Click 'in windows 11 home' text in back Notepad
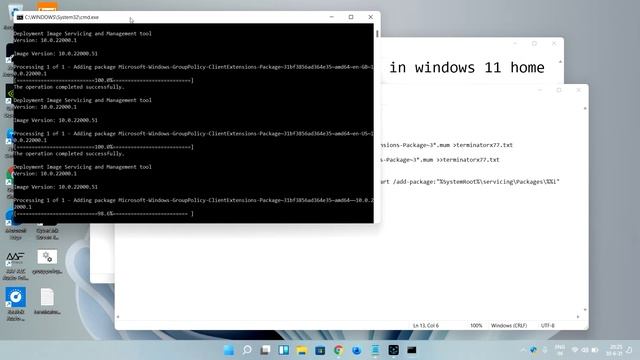The width and height of the screenshot is (640, 360). pyautogui.click(x=467, y=67)
